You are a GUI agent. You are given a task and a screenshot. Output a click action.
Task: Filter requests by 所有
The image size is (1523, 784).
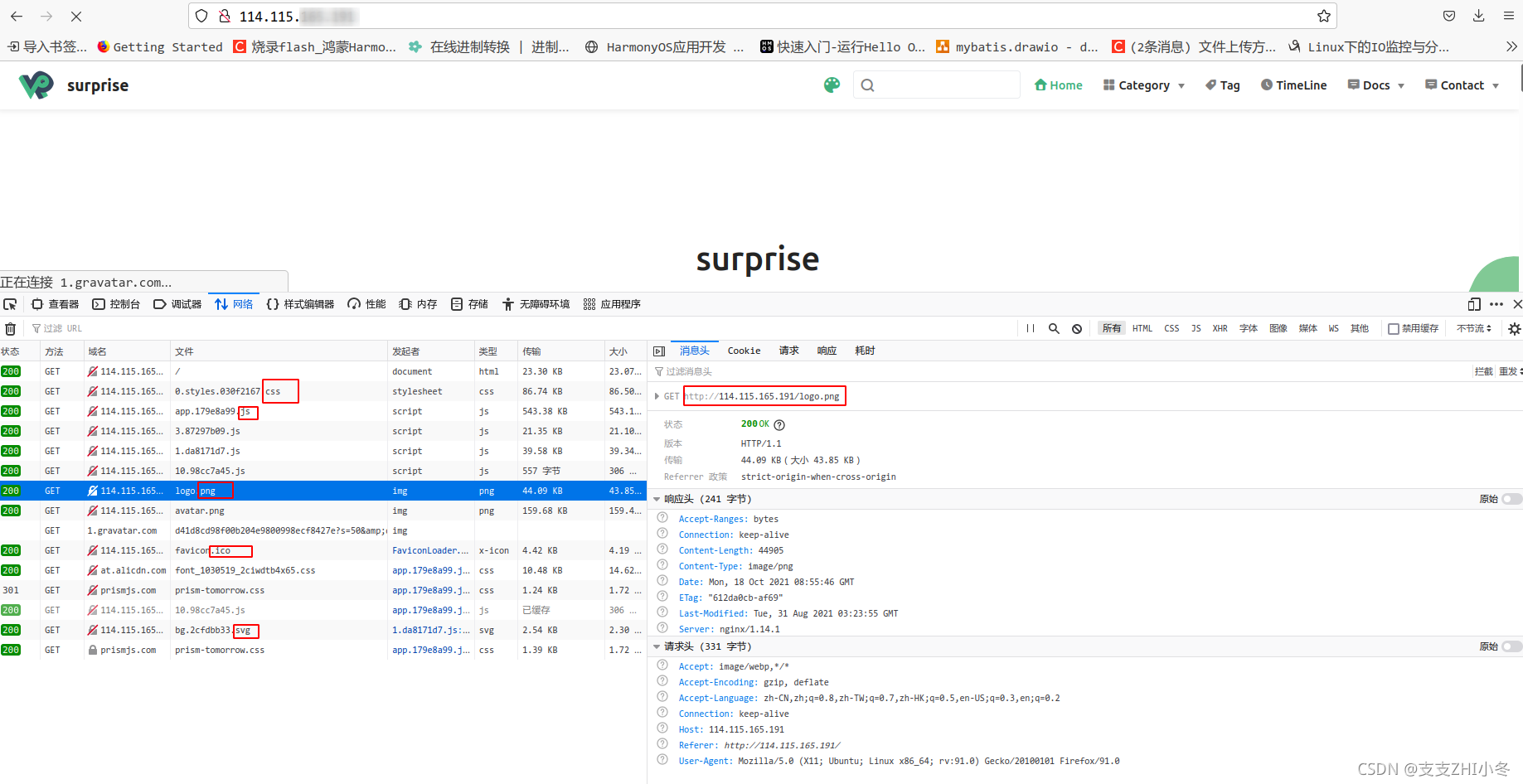click(x=1111, y=328)
